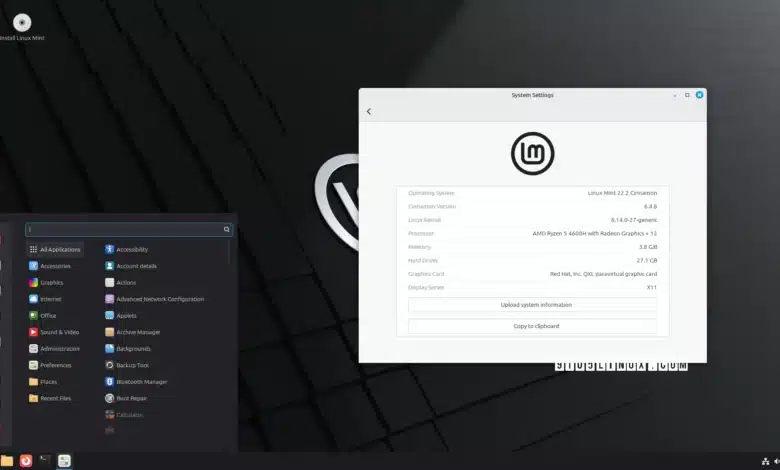Go back in System Settings

[369, 111]
